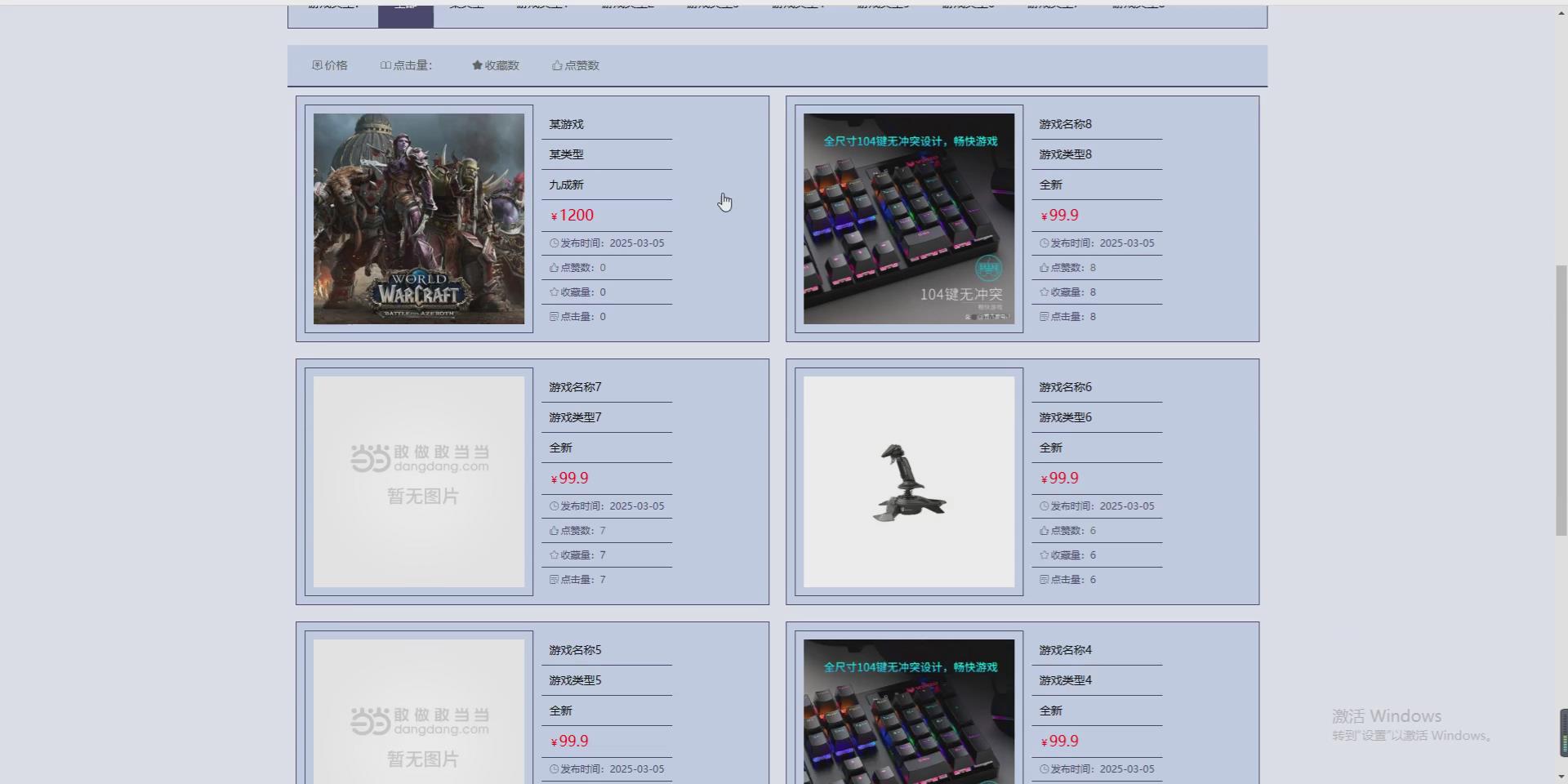Click clock icon in 某游戏 card
Viewport: 1568px width, 784px height.
click(x=554, y=243)
